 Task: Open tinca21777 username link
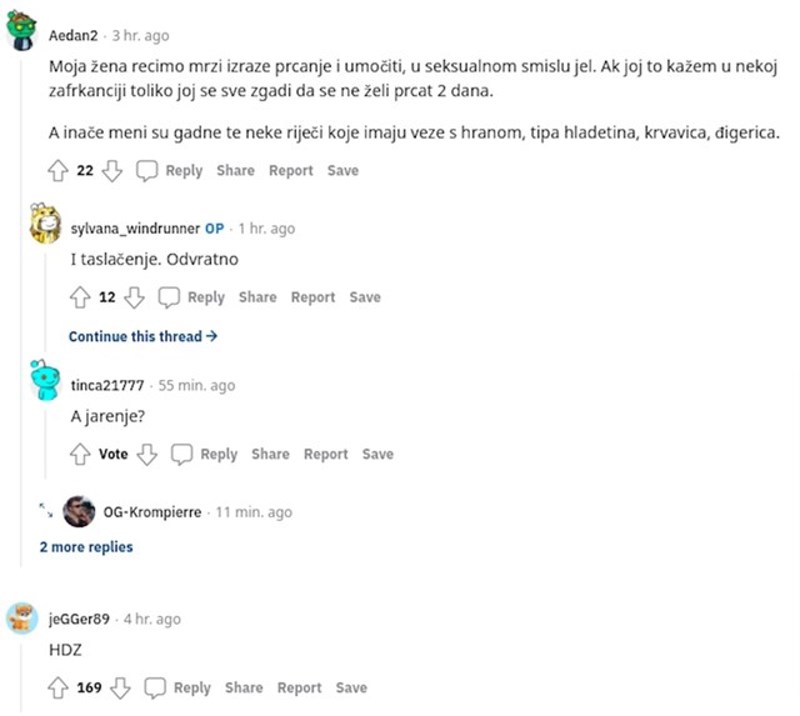tap(107, 385)
